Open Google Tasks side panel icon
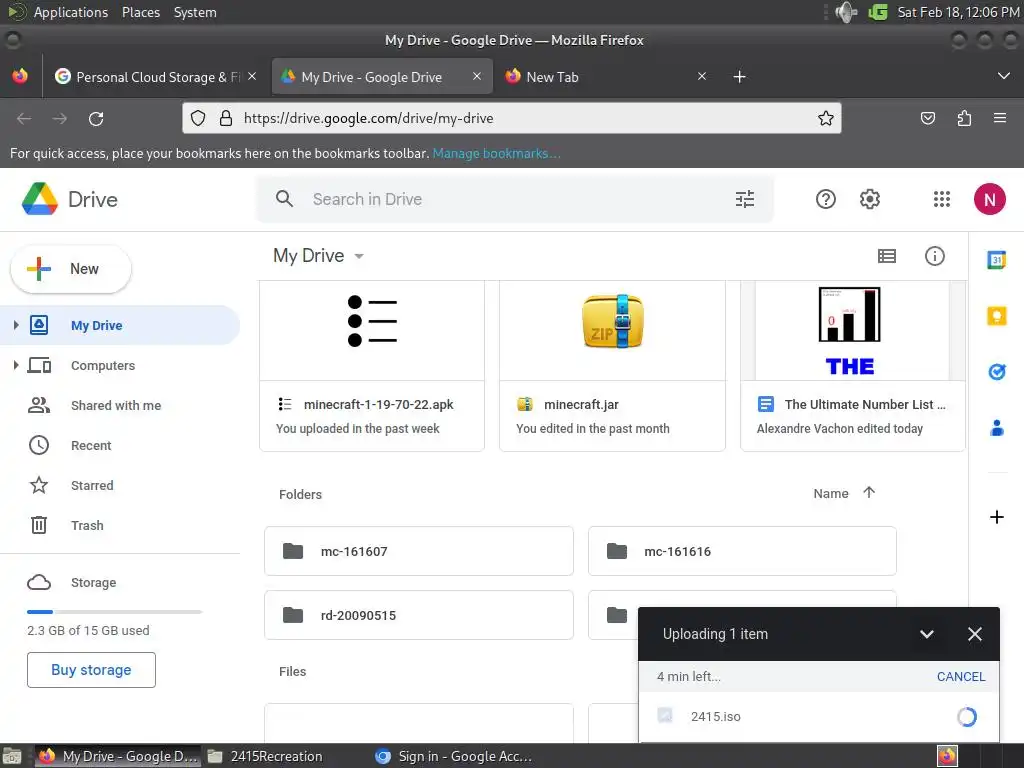Screen dimensions: 1024x768 click(x=997, y=372)
